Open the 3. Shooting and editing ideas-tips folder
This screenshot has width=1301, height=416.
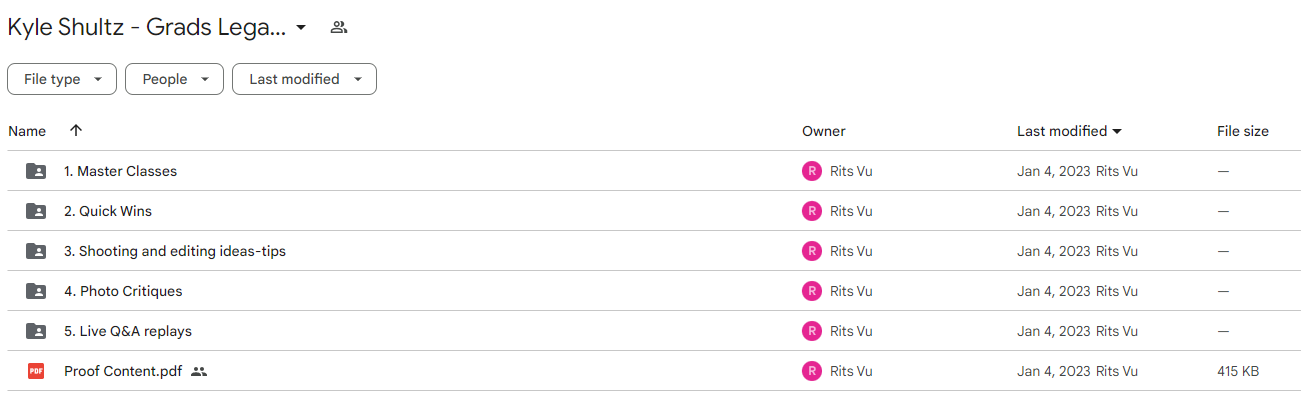pos(175,251)
